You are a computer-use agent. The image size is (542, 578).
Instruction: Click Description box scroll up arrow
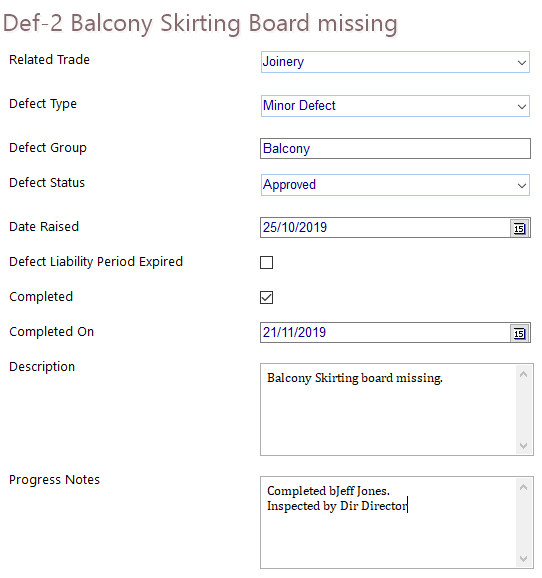pos(523,375)
